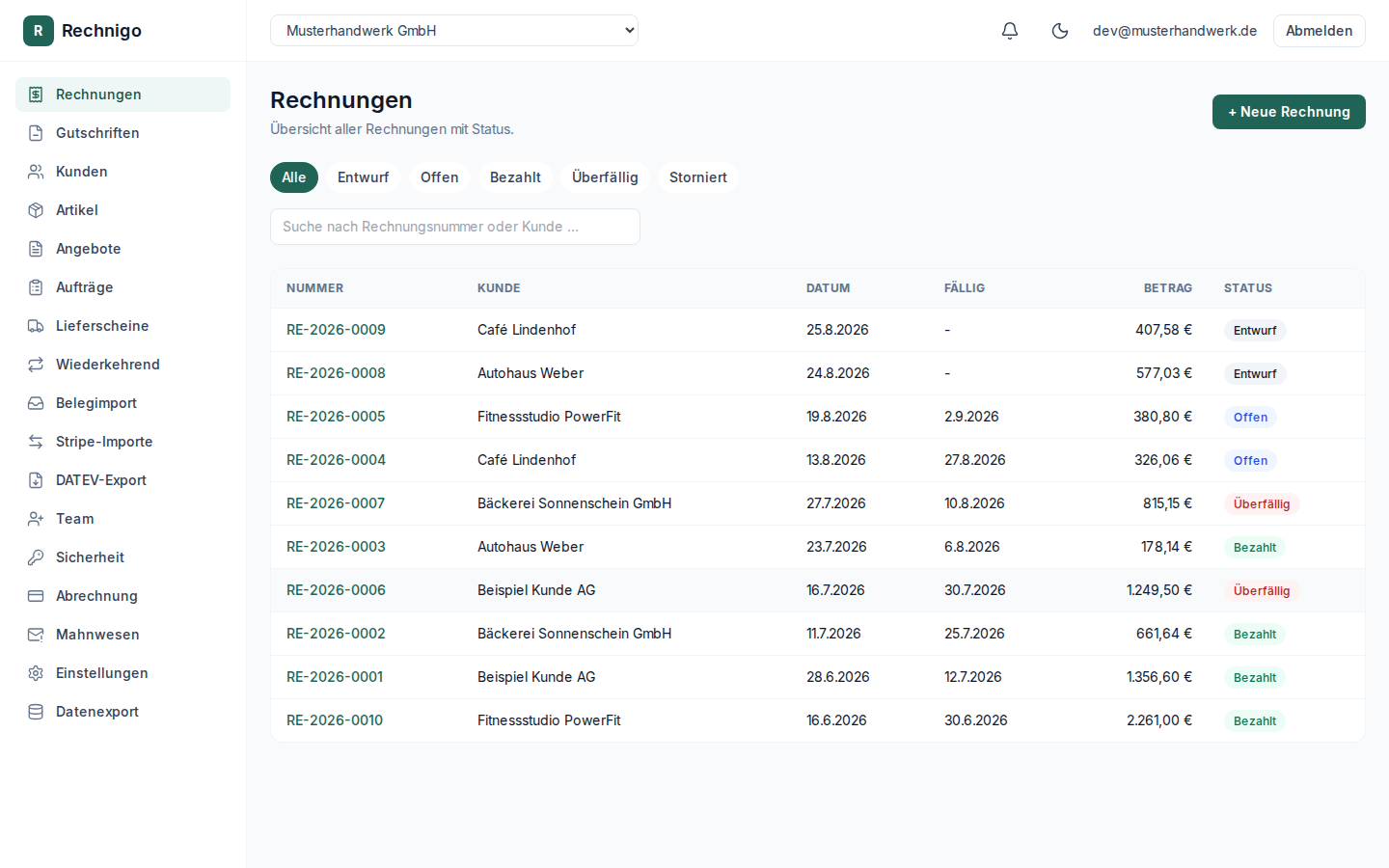Viewport: 1389px width, 868px height.
Task: Click the amount 1.249,50 €
Action: click(1159, 590)
